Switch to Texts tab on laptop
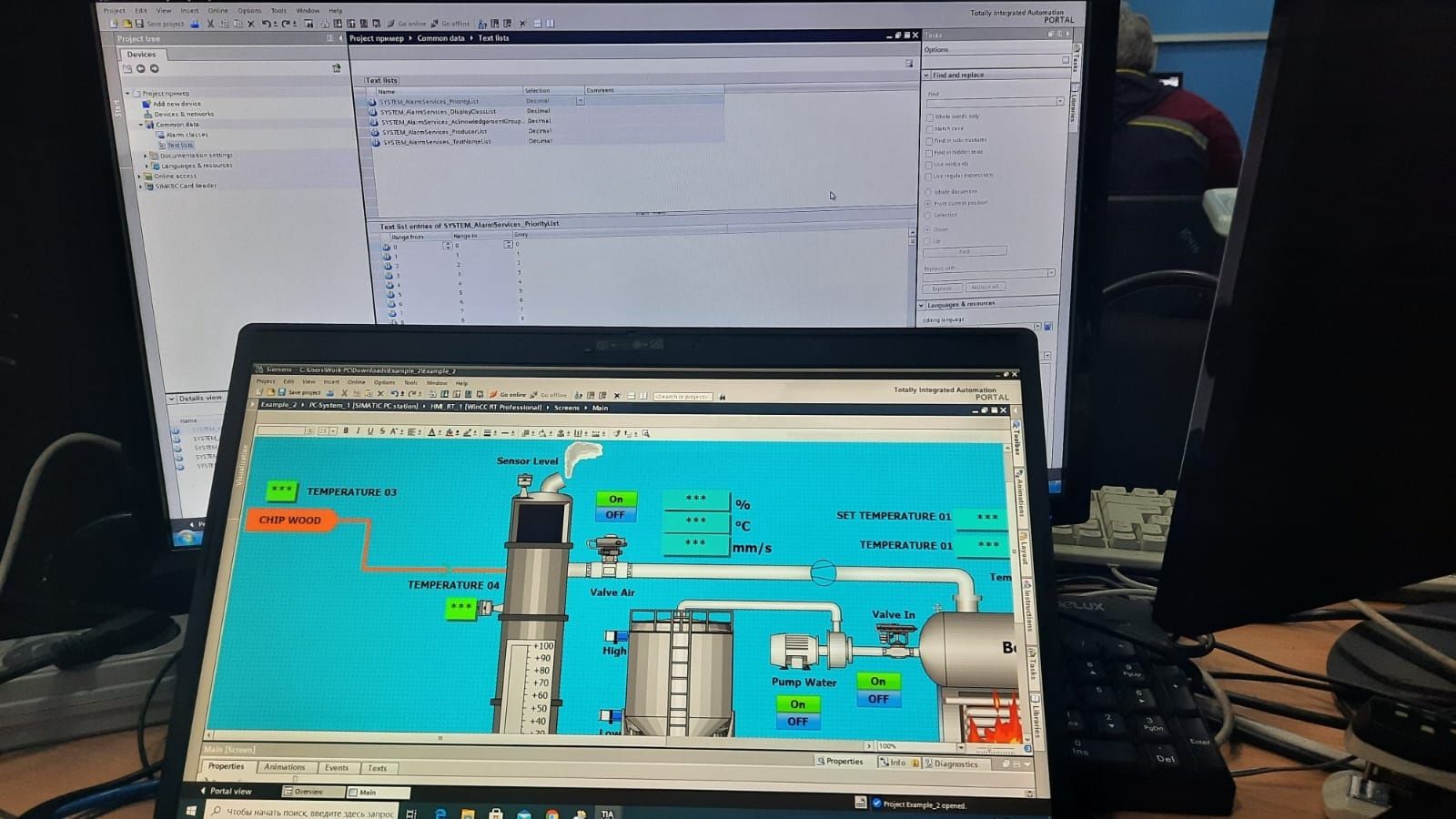The width and height of the screenshot is (1456, 819). (x=378, y=769)
